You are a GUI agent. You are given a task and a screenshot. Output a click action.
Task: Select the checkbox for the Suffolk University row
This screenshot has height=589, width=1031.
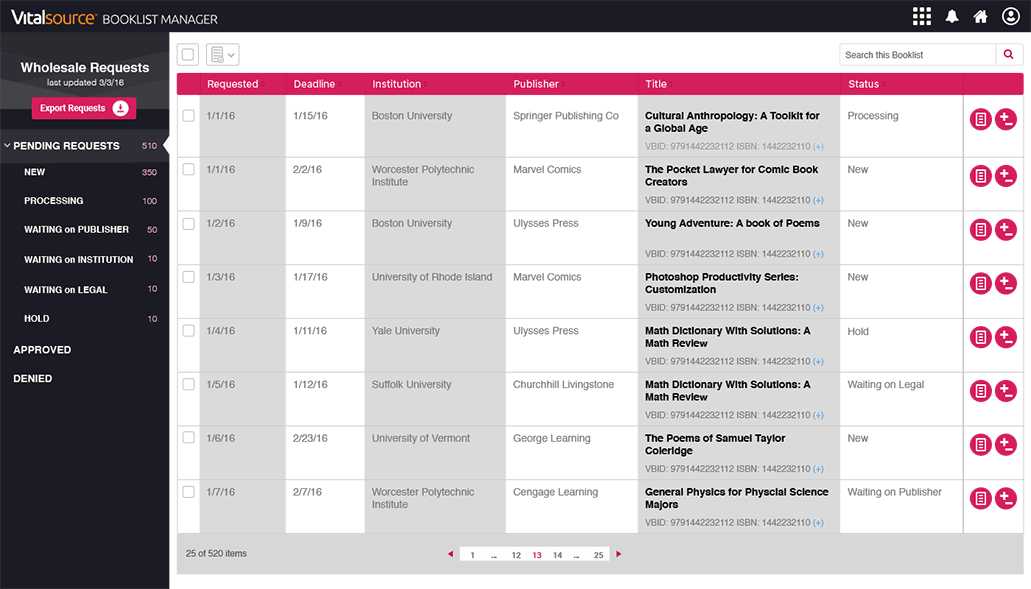[x=188, y=385]
